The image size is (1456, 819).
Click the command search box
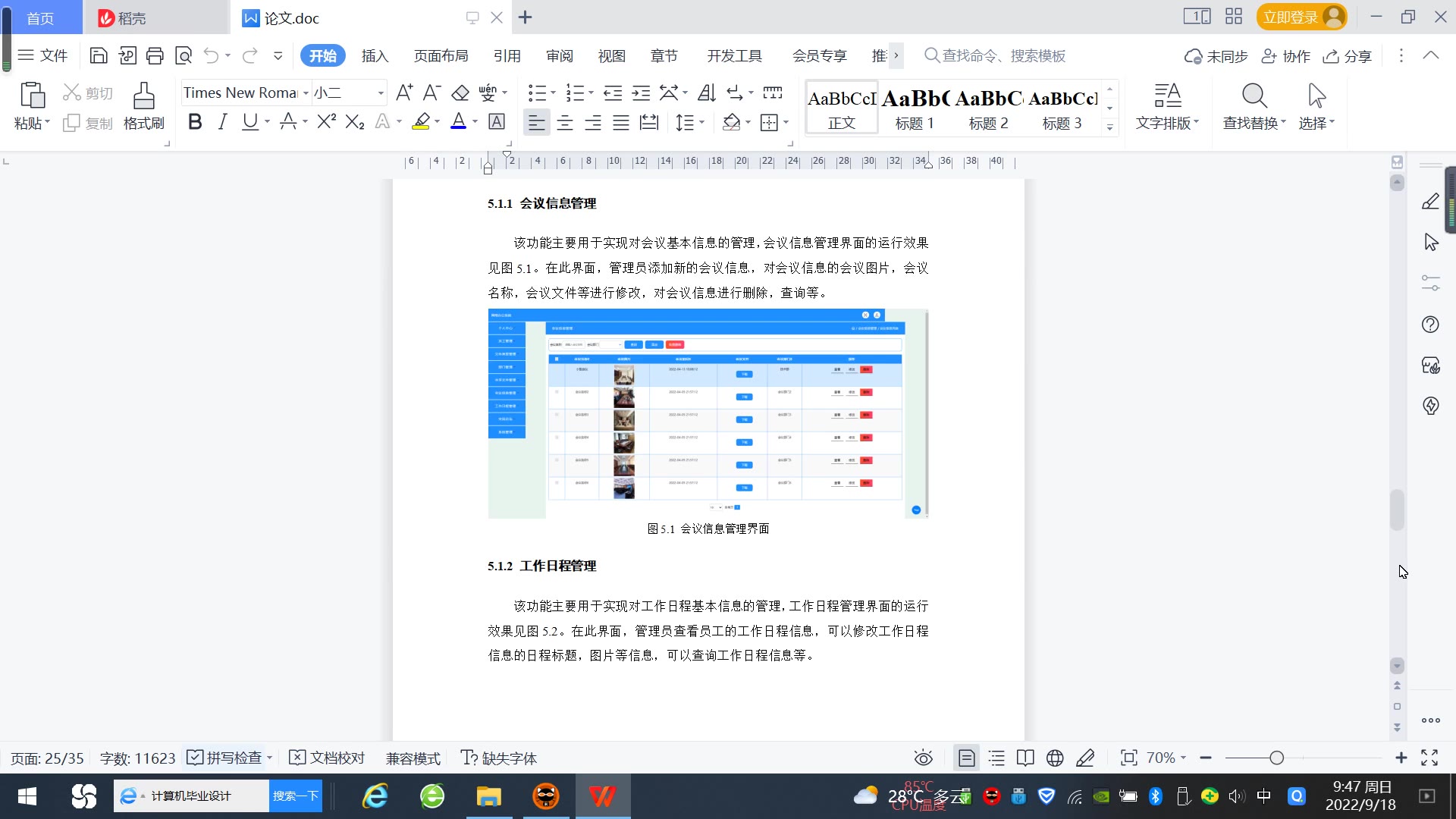point(995,55)
